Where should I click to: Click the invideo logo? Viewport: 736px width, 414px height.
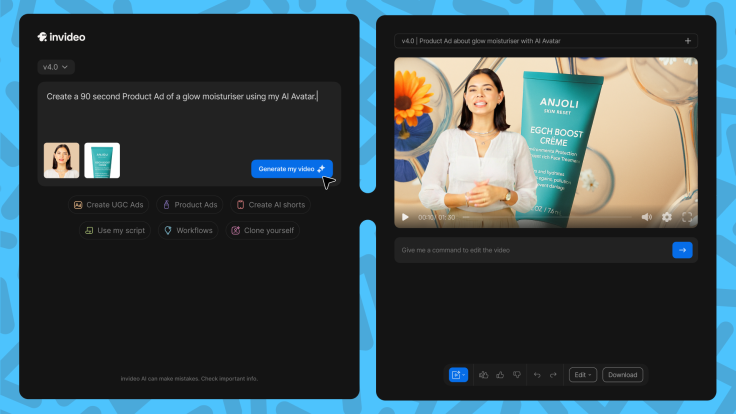[x=61, y=37]
